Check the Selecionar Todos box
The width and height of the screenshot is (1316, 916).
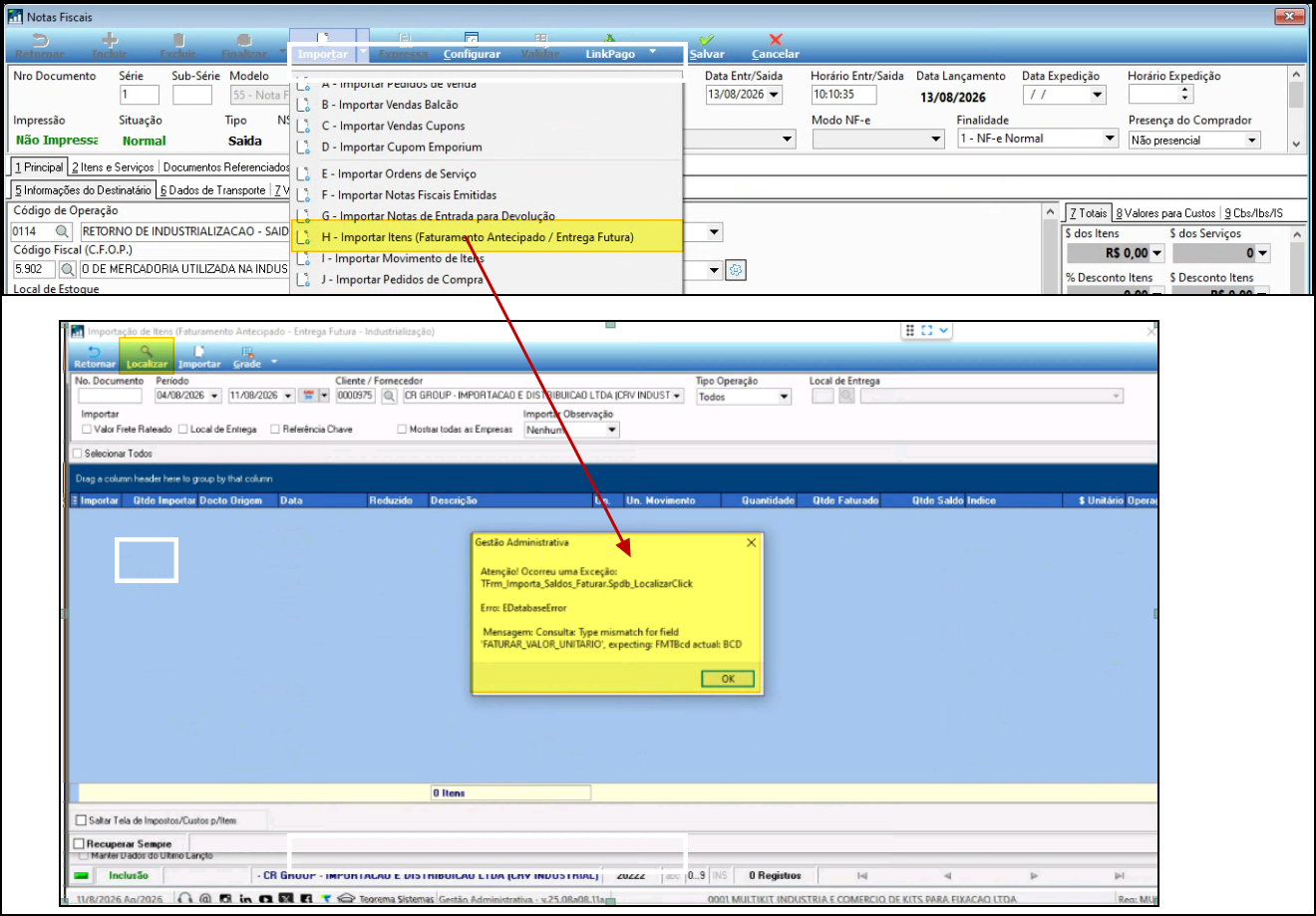tap(78, 454)
